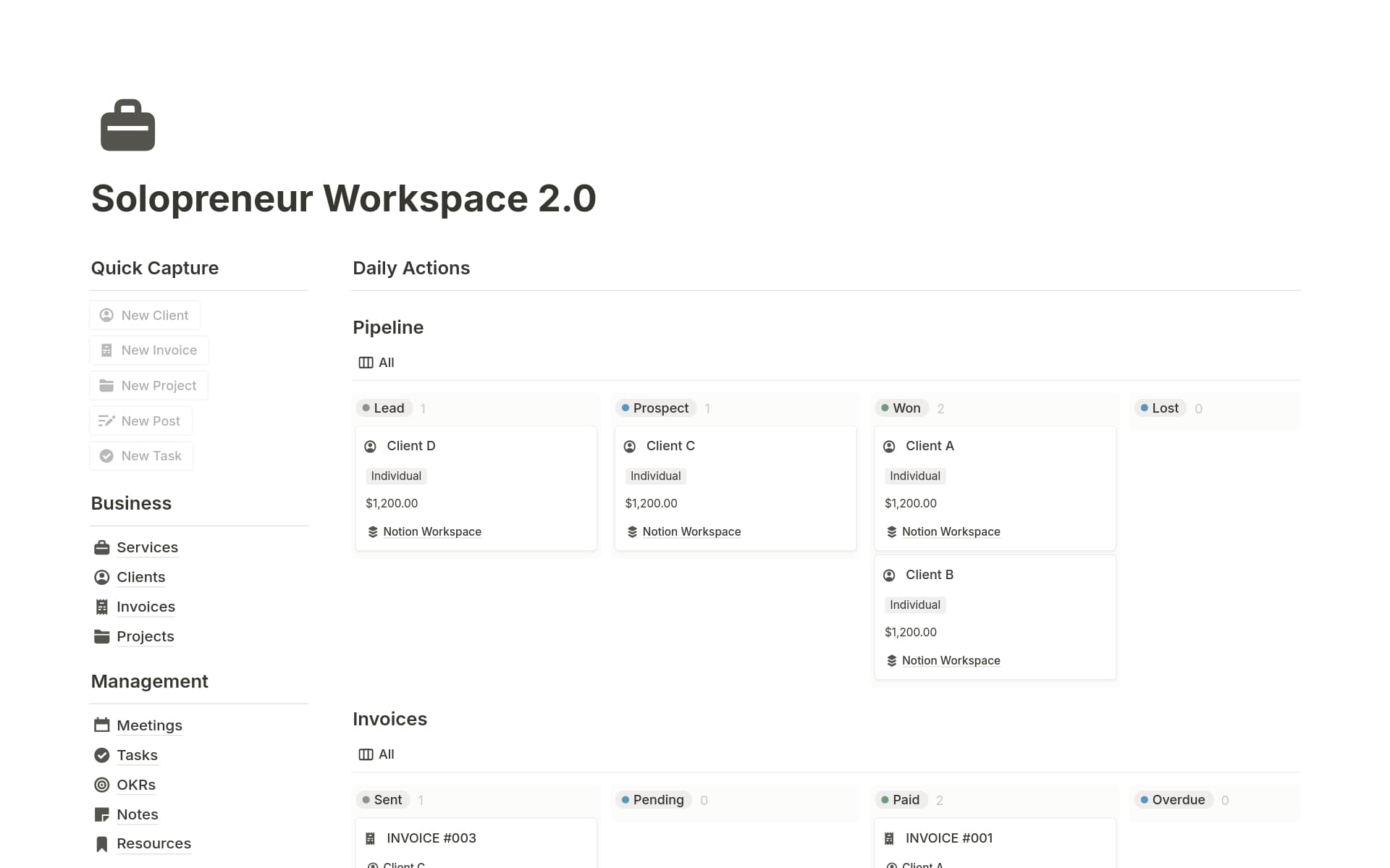Click the Clients person icon

pos(102,577)
